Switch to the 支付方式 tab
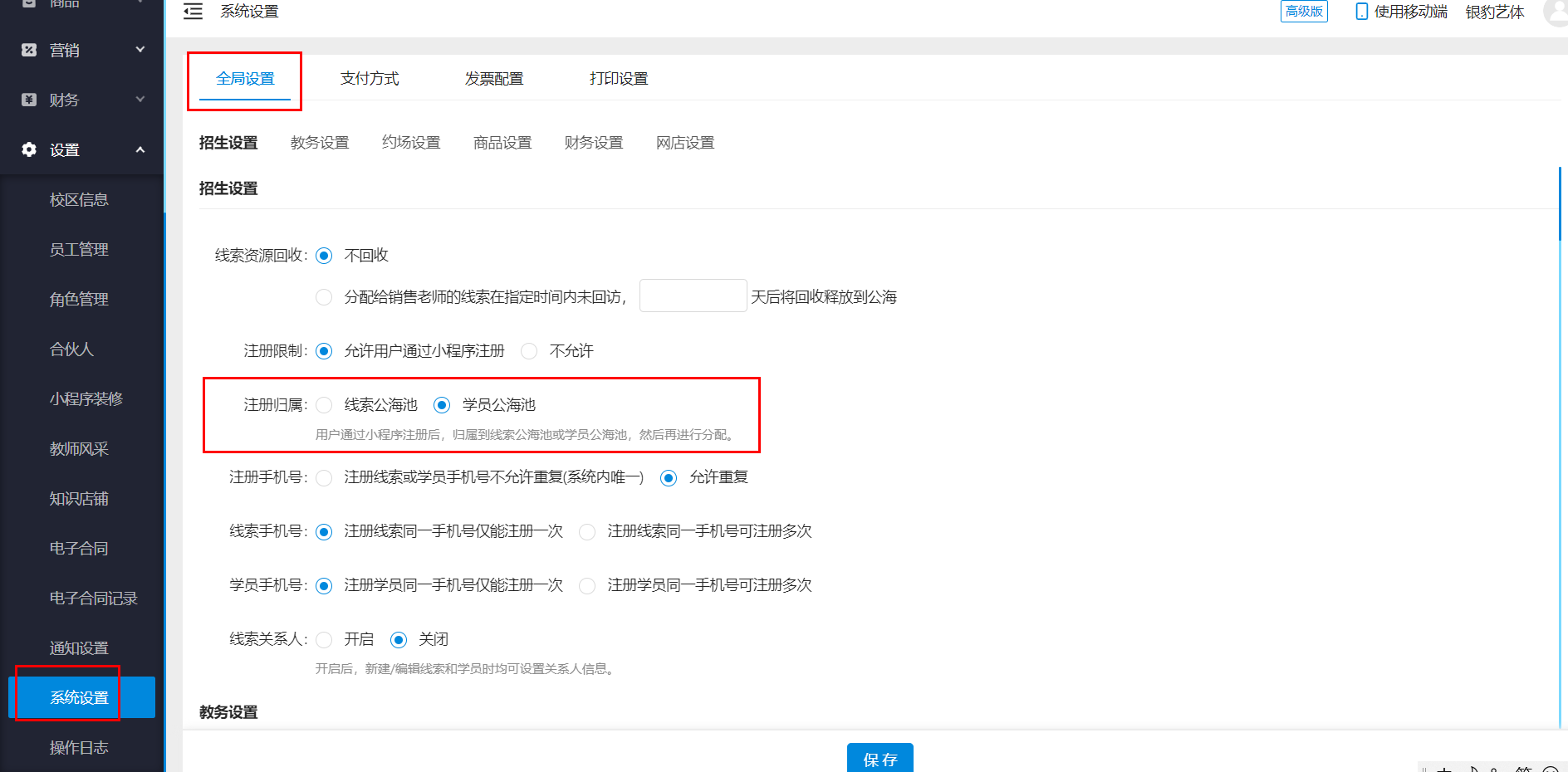Viewport: 1568px width, 772px height. coord(370,78)
